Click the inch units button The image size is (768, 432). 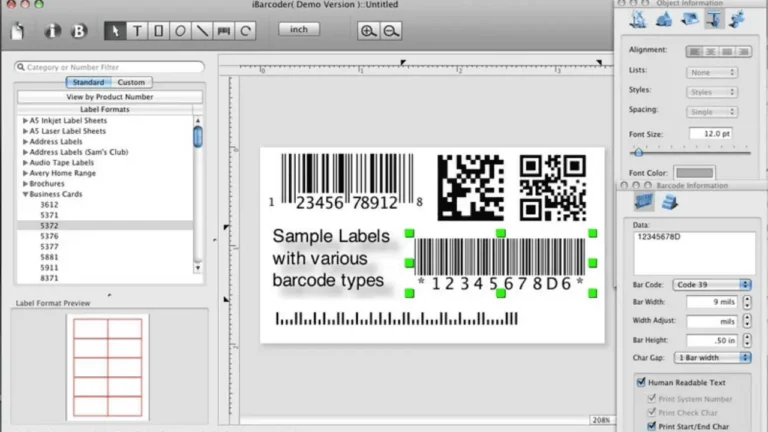point(299,29)
